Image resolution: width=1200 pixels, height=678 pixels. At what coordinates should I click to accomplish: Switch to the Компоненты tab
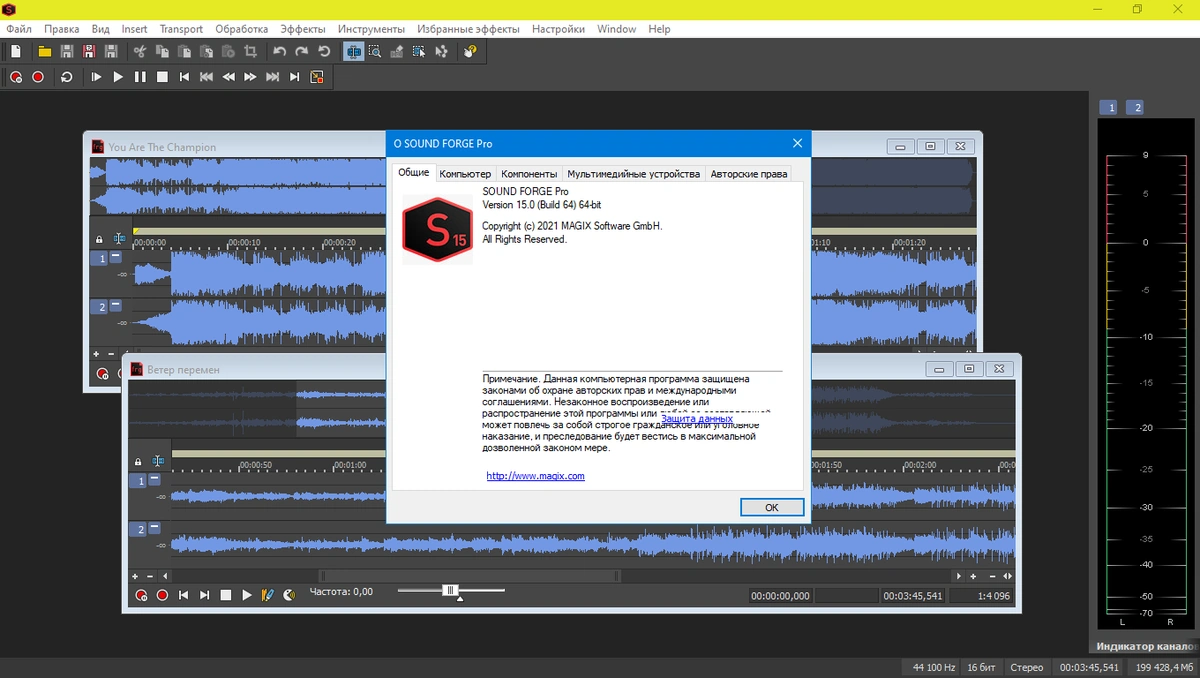pos(529,174)
